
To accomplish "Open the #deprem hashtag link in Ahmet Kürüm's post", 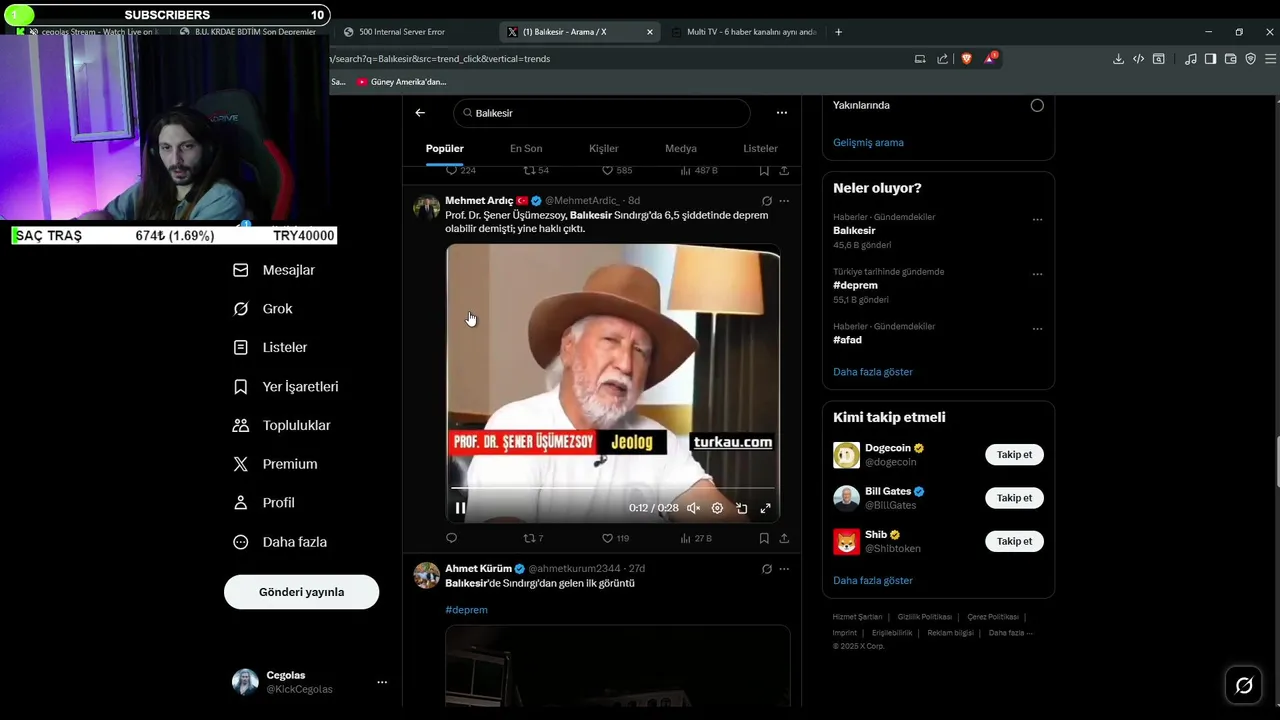I will tap(466, 610).
